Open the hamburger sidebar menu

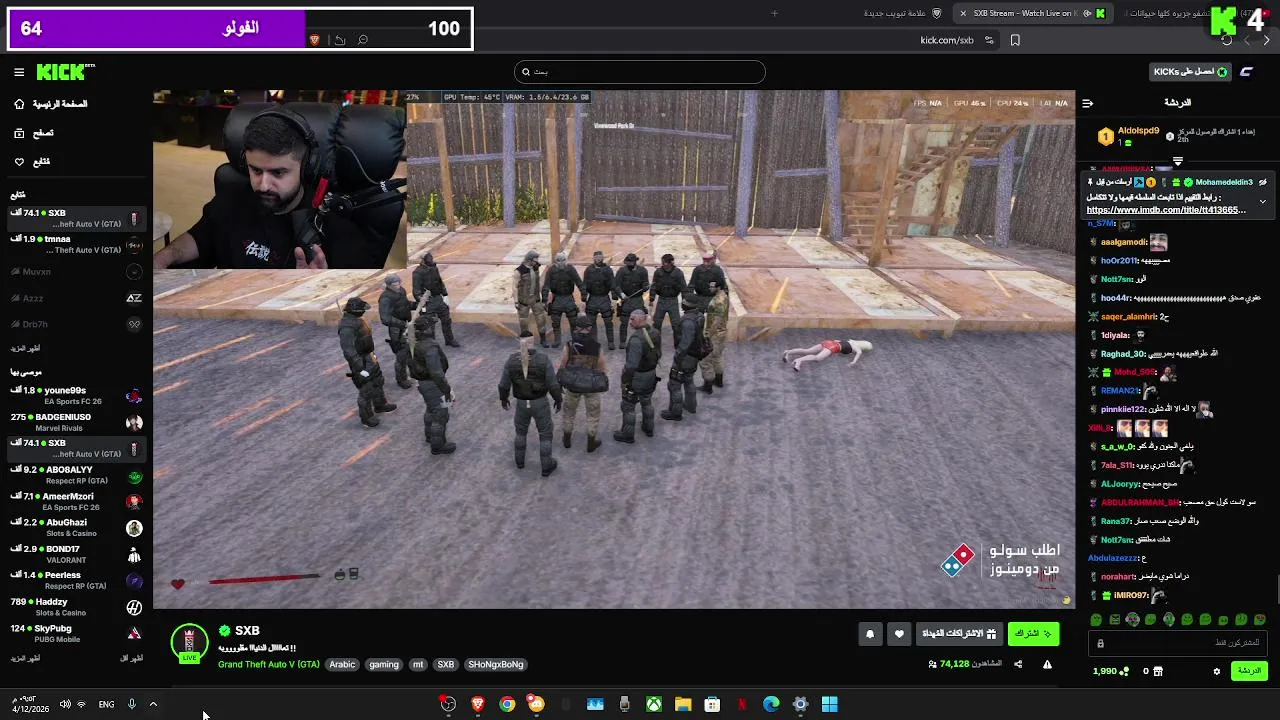point(19,72)
